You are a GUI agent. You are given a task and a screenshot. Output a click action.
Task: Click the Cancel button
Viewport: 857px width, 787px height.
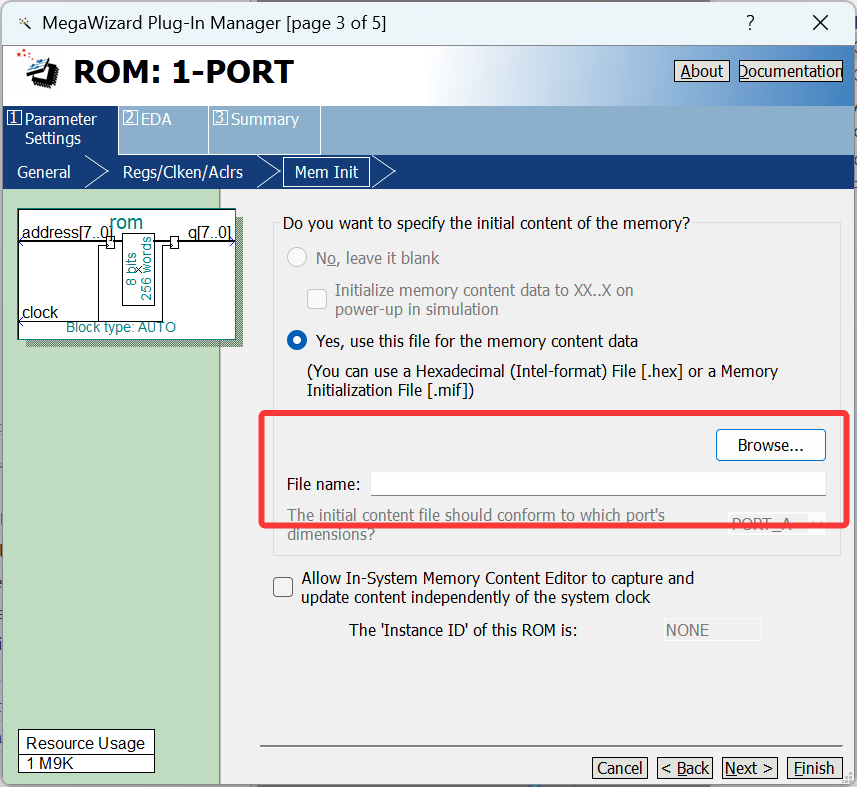[620, 768]
